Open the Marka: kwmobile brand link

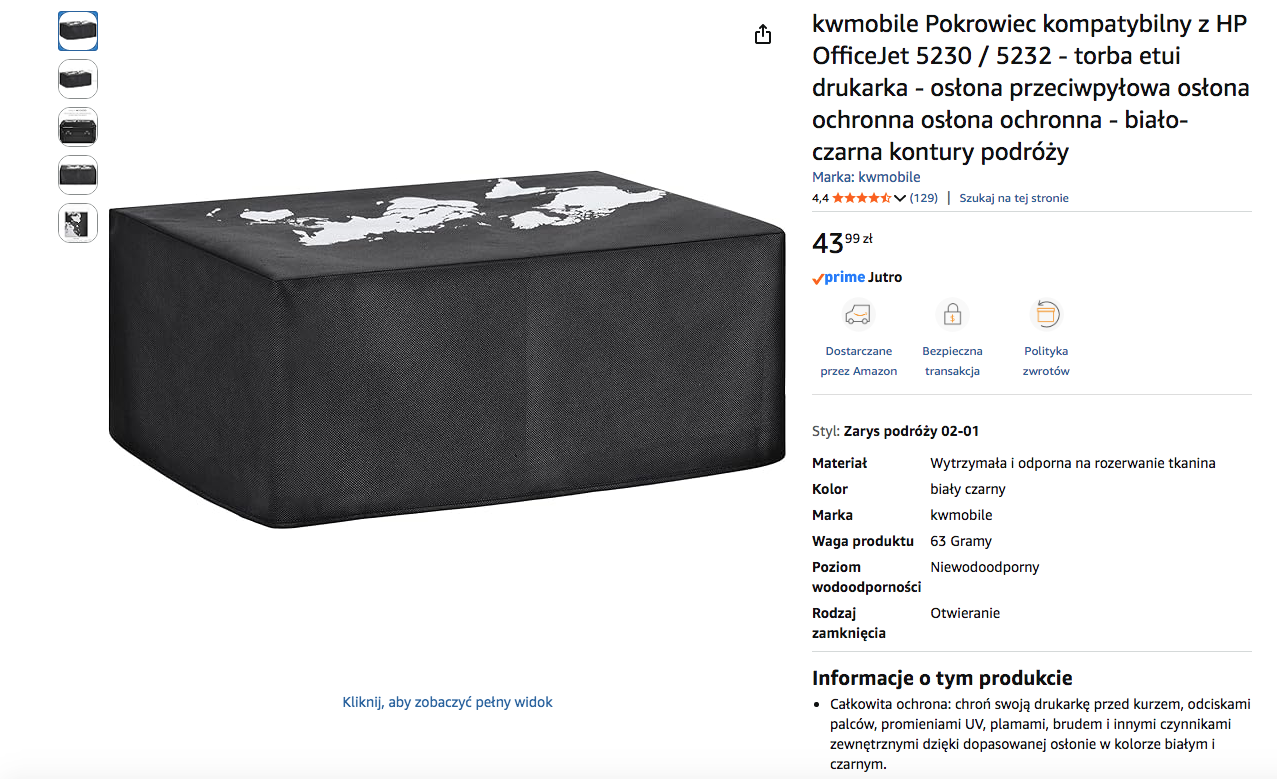tap(866, 177)
